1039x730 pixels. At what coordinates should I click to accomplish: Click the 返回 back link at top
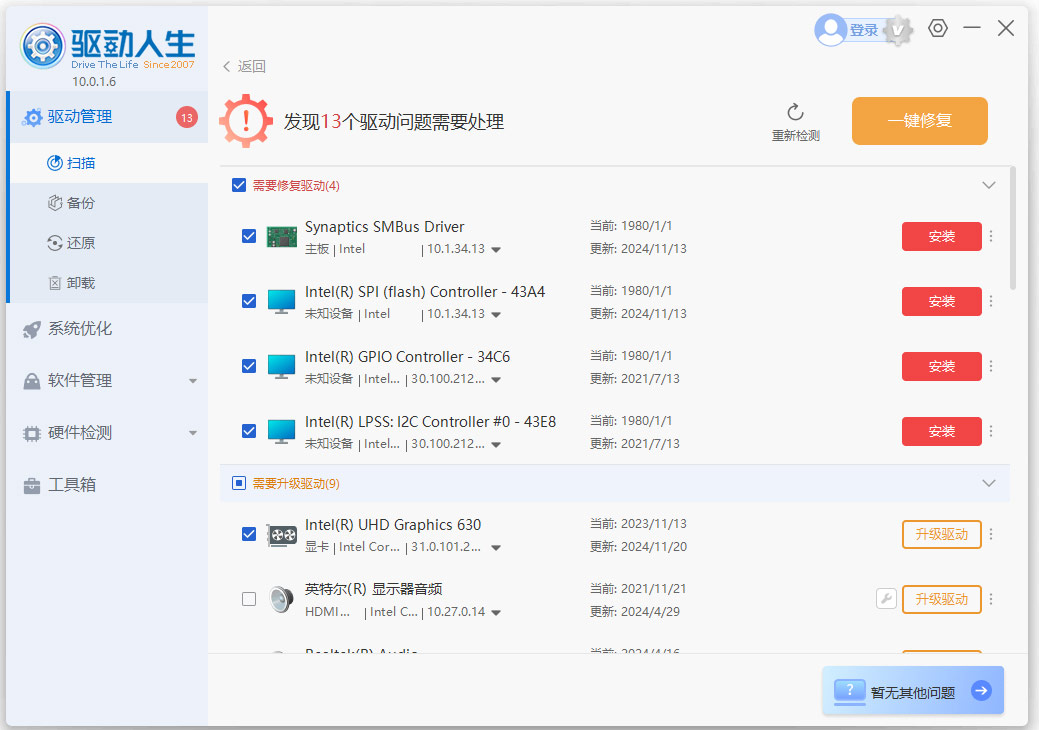(243, 66)
